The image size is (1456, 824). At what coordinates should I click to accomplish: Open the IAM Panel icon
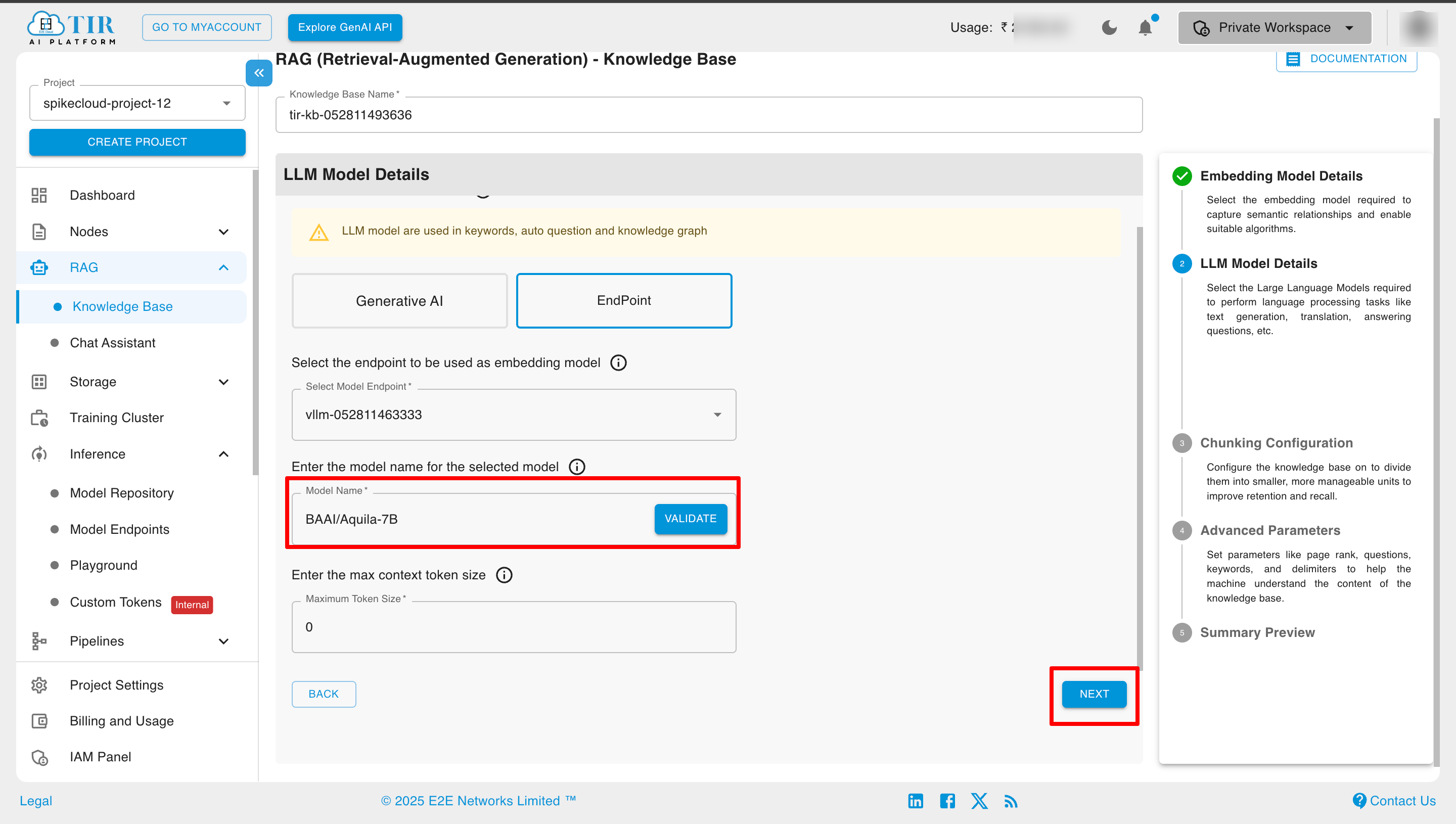tap(38, 757)
